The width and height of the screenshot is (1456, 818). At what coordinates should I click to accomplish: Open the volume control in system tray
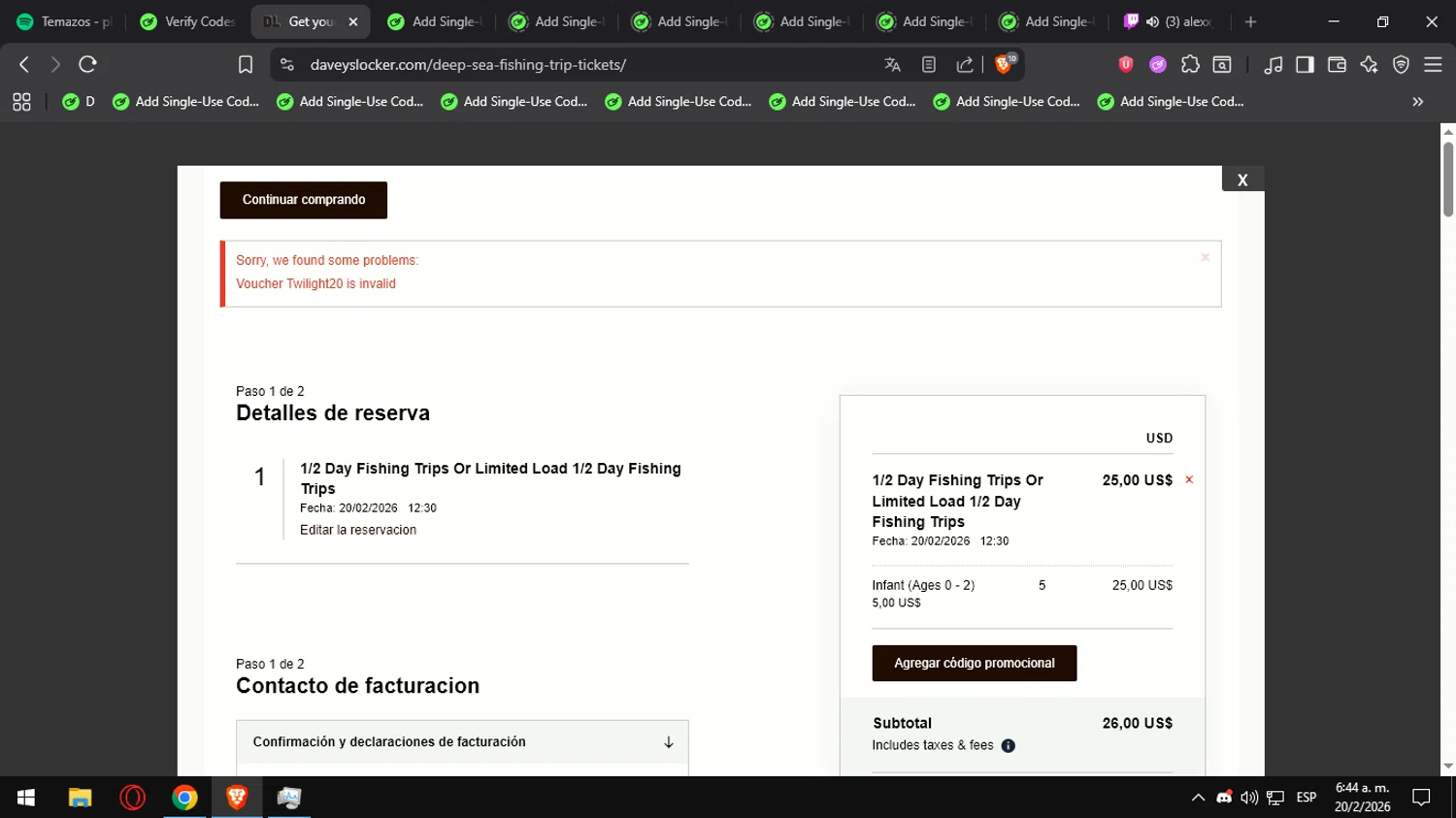pos(1249,798)
